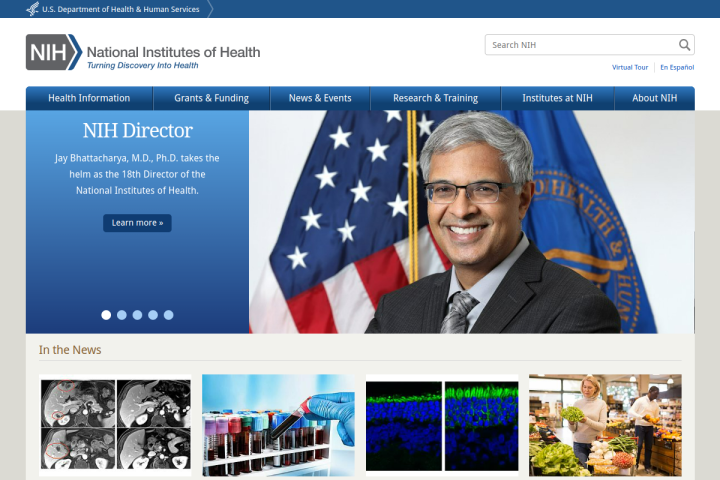Select the fifth carousel slide dot

point(169,315)
